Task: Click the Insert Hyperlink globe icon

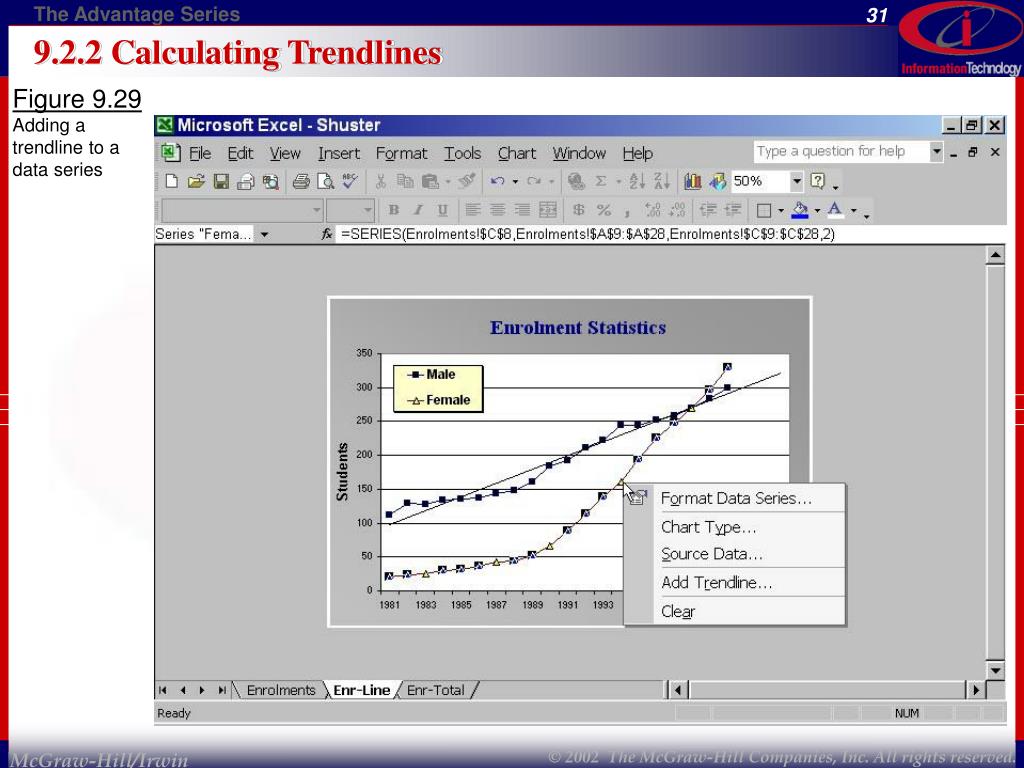Action: [x=576, y=182]
